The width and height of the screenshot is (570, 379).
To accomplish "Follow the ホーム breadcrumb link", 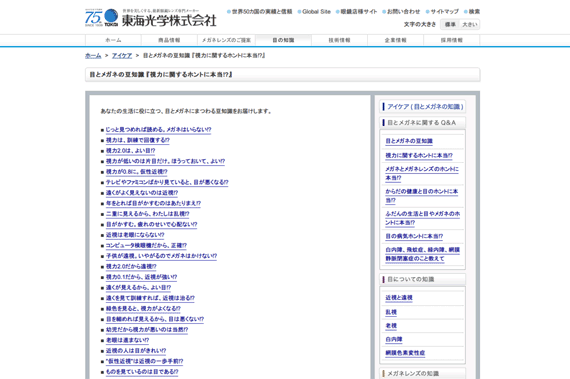I will click(93, 56).
